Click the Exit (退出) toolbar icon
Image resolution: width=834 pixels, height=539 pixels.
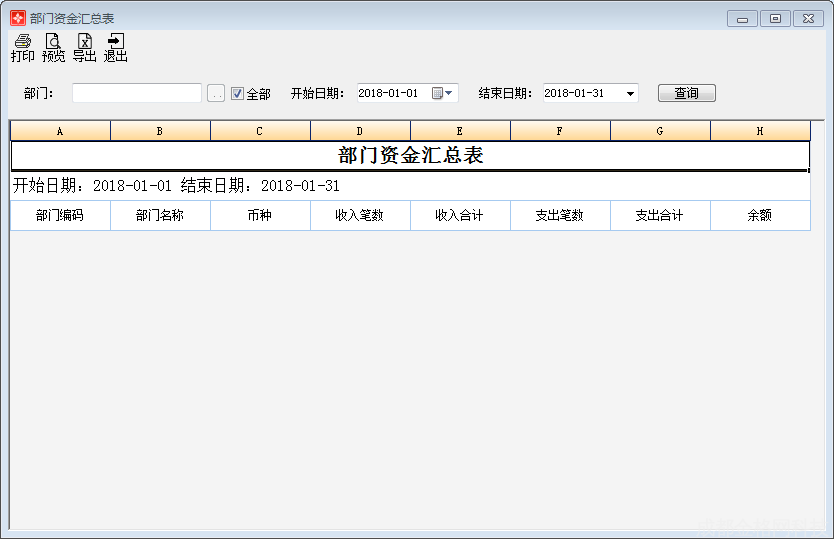[115, 47]
